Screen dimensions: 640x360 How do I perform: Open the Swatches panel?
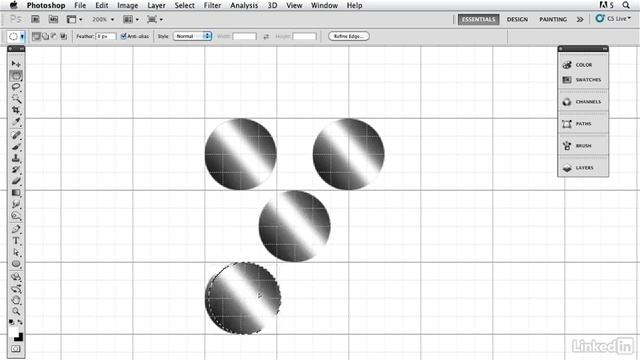pos(583,80)
